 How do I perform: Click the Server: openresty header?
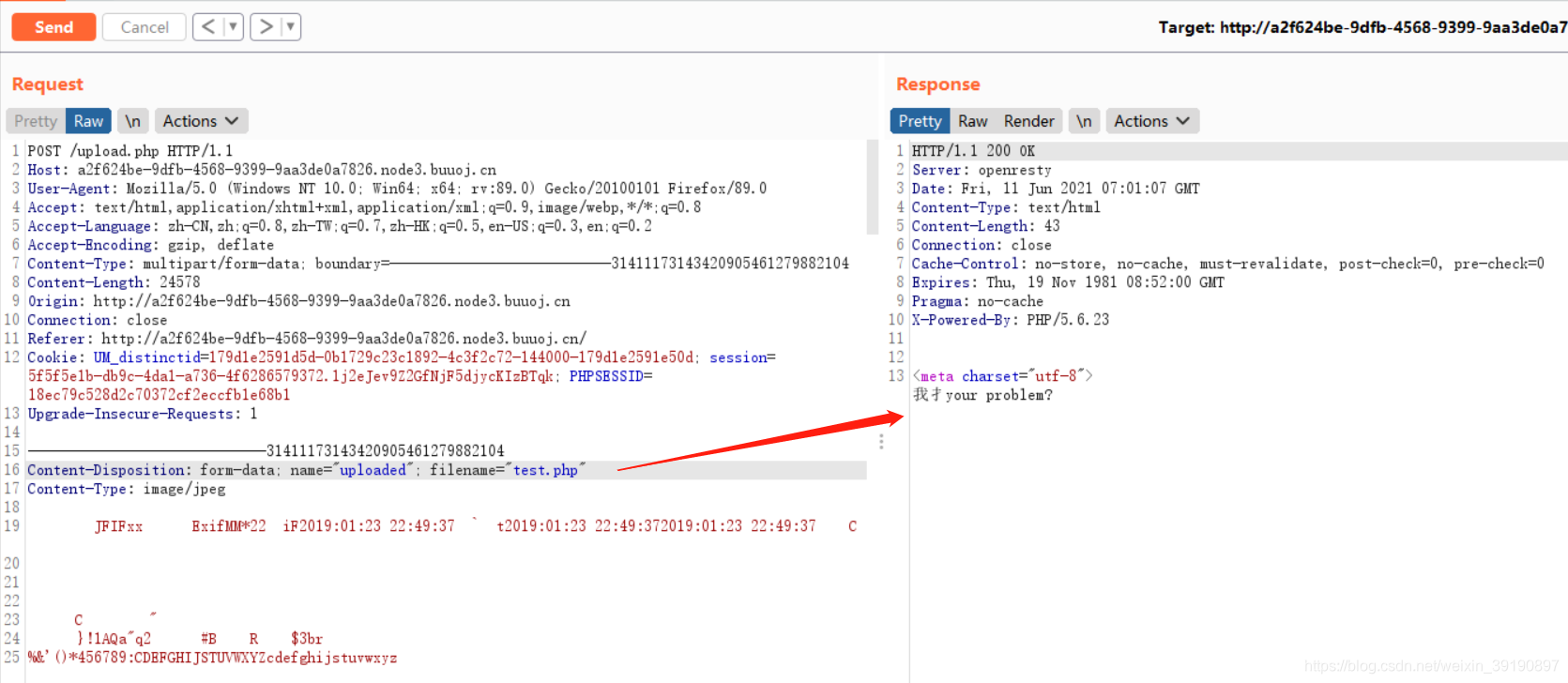(x=982, y=170)
